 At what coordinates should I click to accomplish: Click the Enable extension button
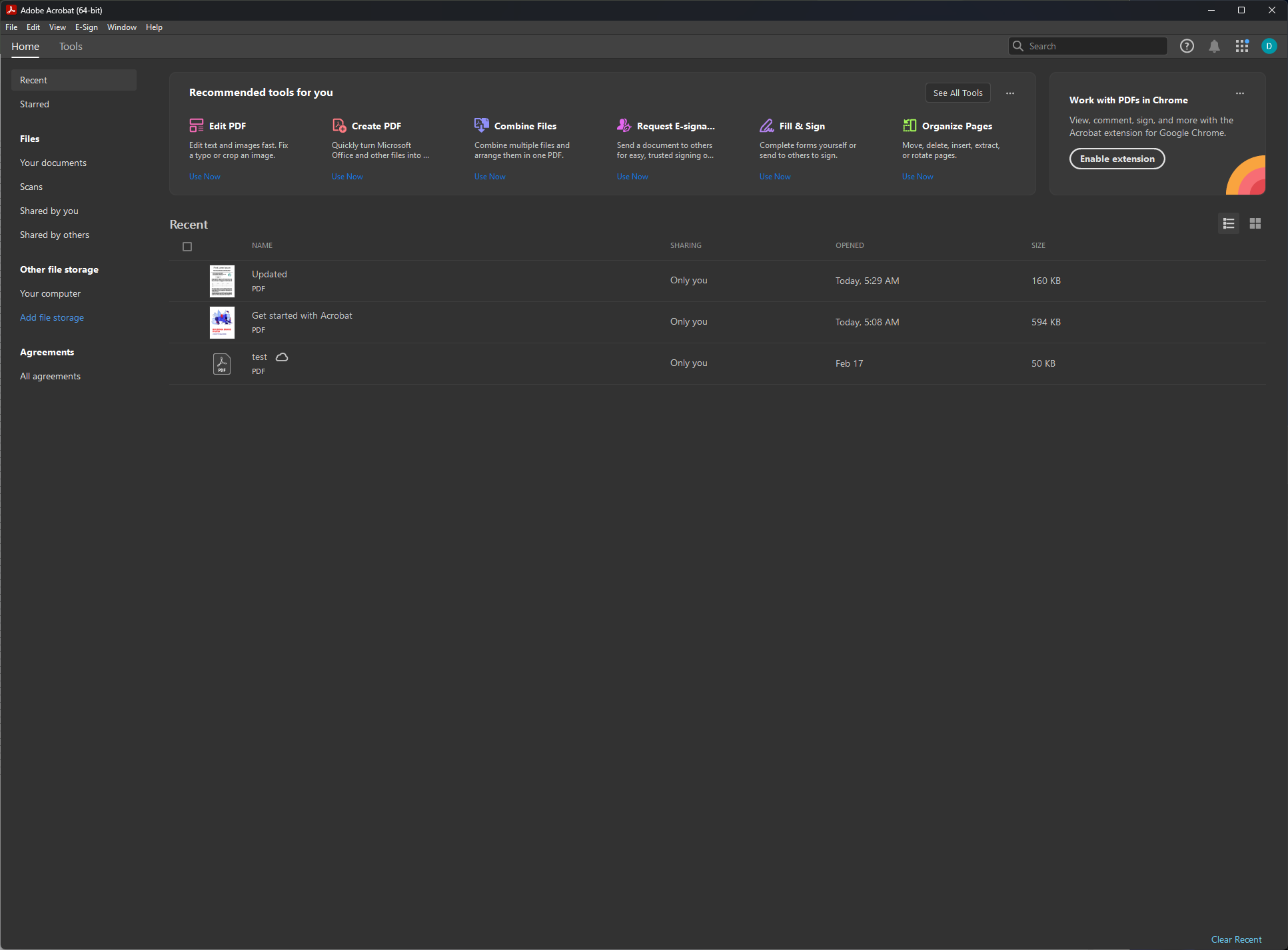click(1117, 159)
